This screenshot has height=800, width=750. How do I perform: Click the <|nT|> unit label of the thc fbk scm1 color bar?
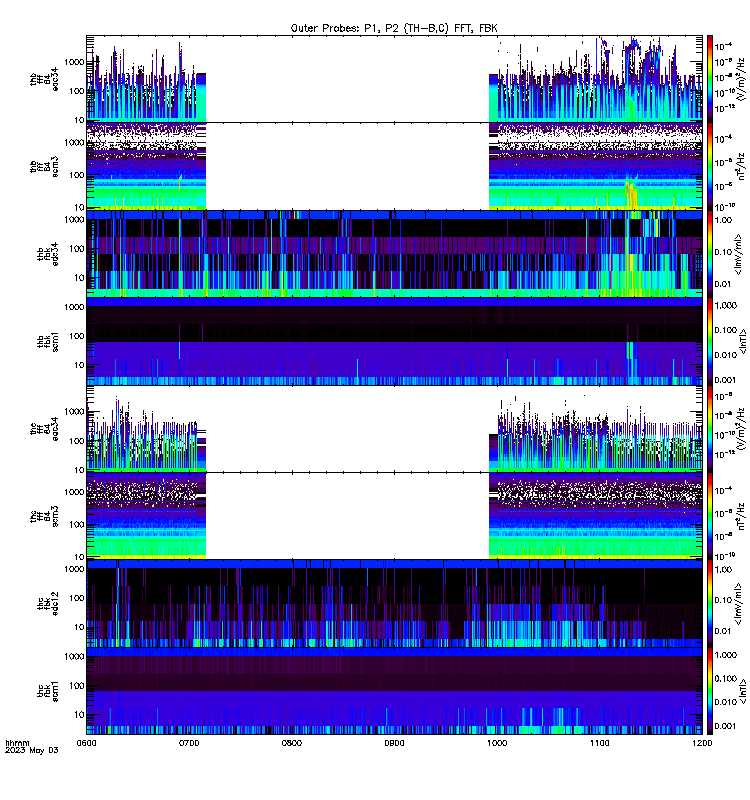coord(743,691)
